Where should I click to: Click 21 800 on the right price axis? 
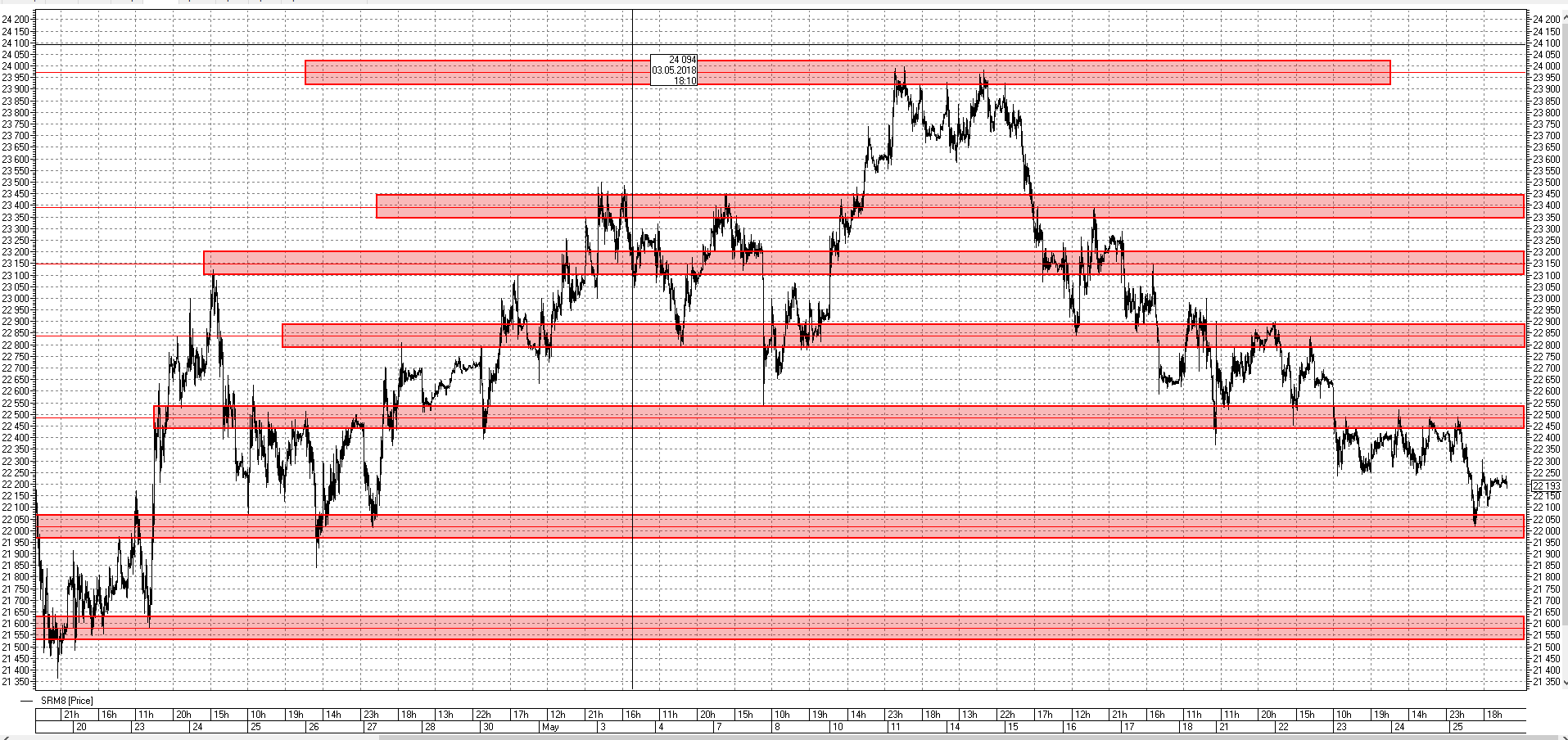(1547, 577)
